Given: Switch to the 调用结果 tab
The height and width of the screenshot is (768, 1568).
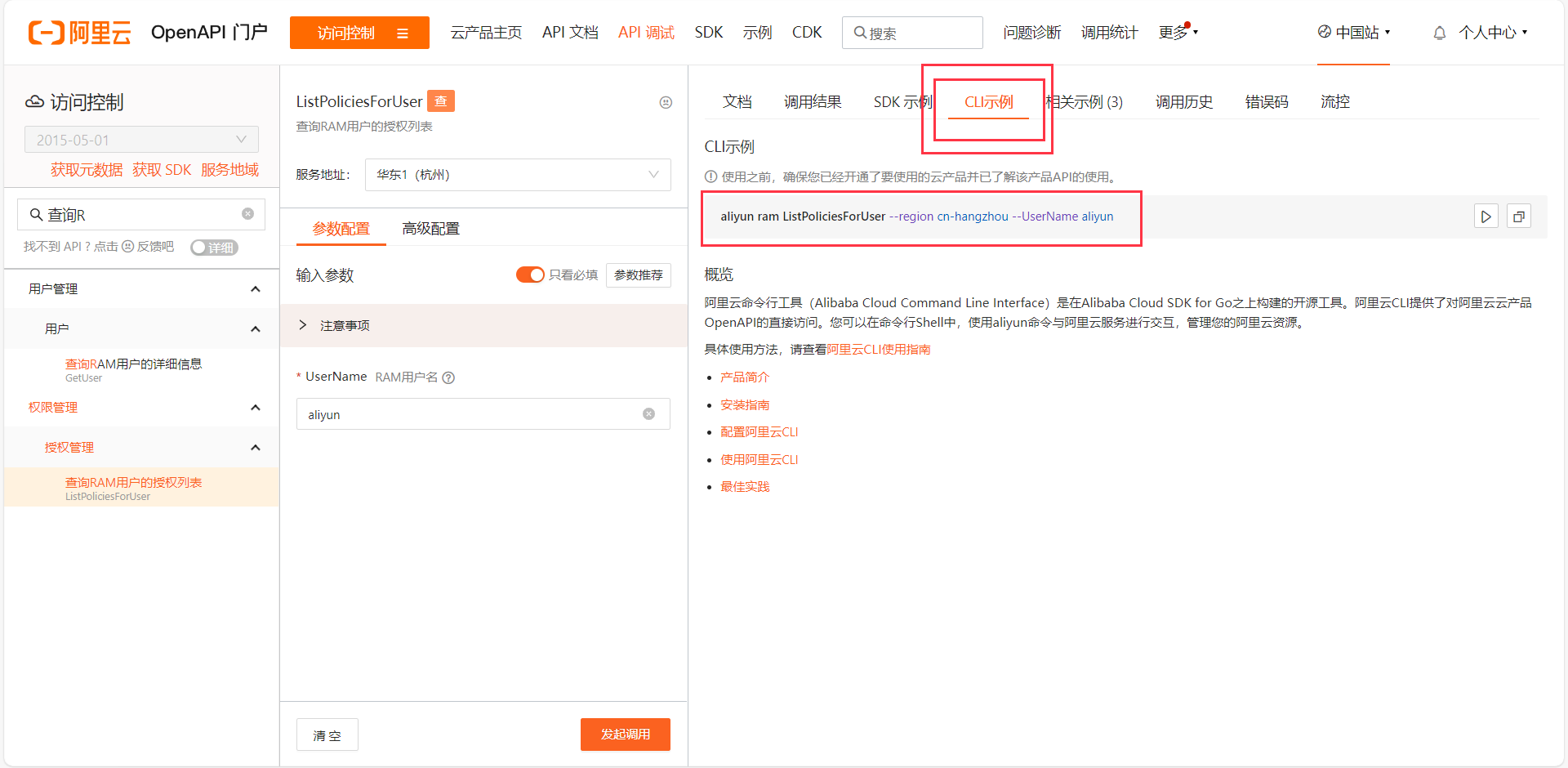Looking at the screenshot, I should click(x=813, y=102).
